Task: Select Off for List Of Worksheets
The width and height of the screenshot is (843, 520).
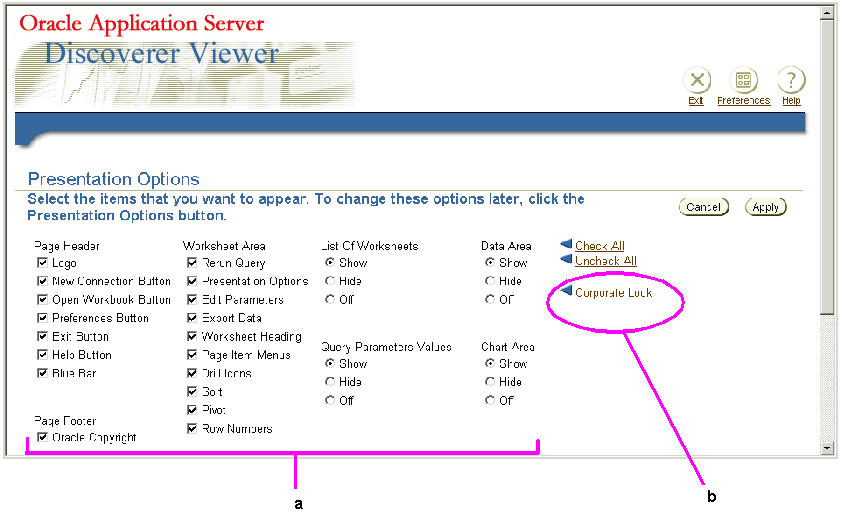Action: [x=330, y=299]
